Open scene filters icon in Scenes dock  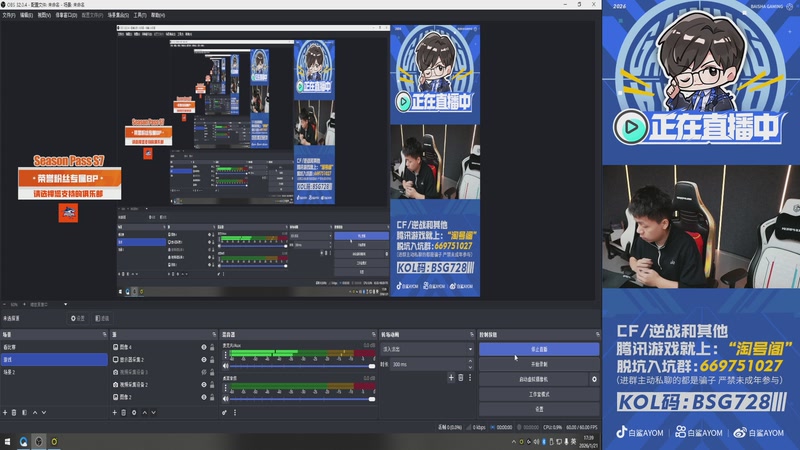[x=24, y=412]
